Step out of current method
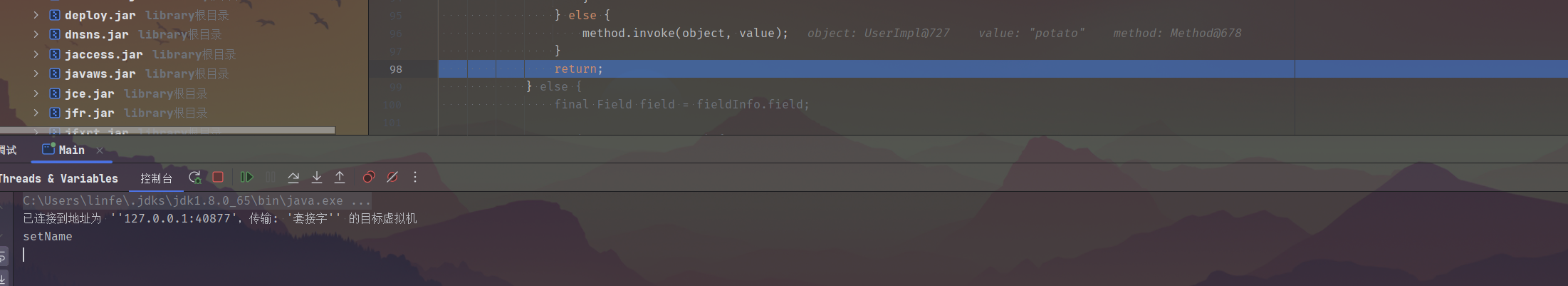The image size is (1568, 286). coord(340,178)
